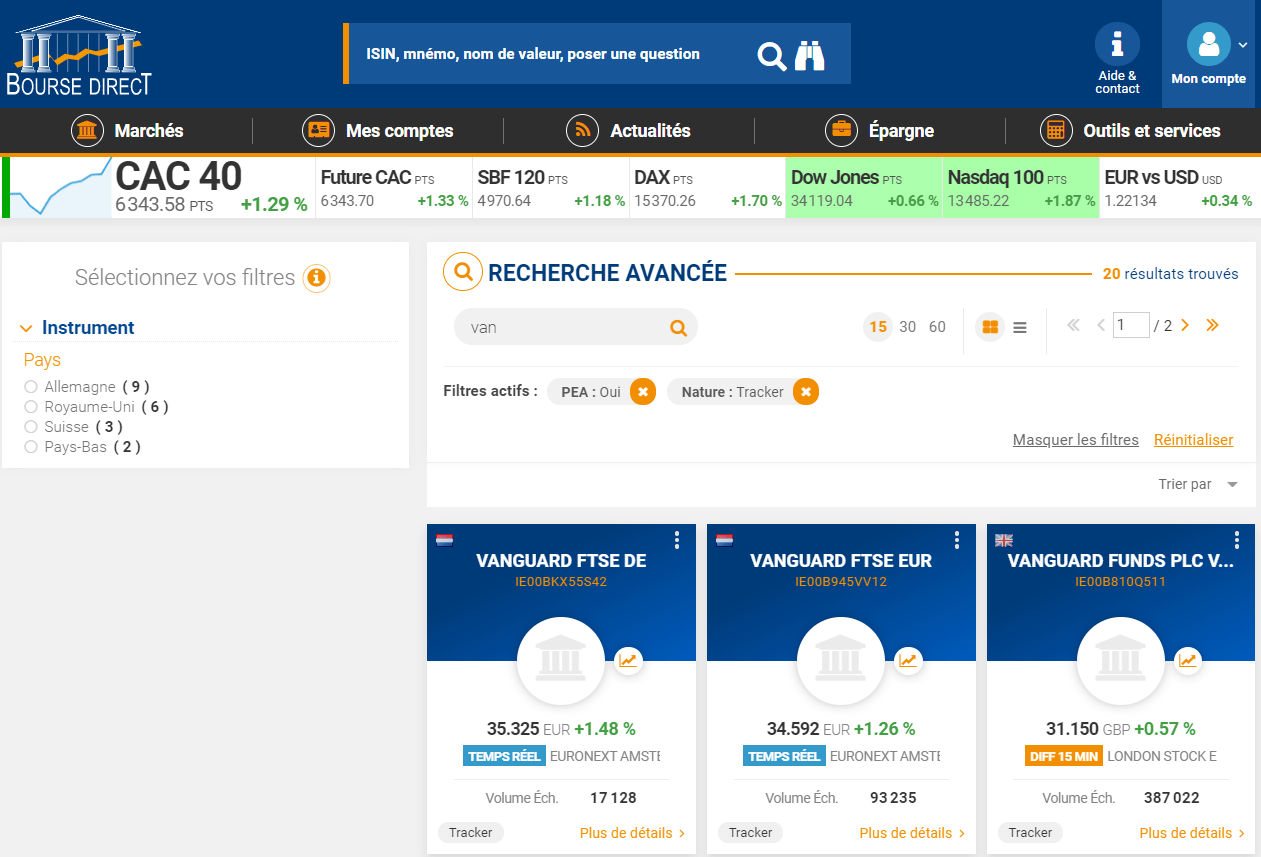Show 60 results per page
Viewport: 1261px width, 857px height.
[937, 327]
